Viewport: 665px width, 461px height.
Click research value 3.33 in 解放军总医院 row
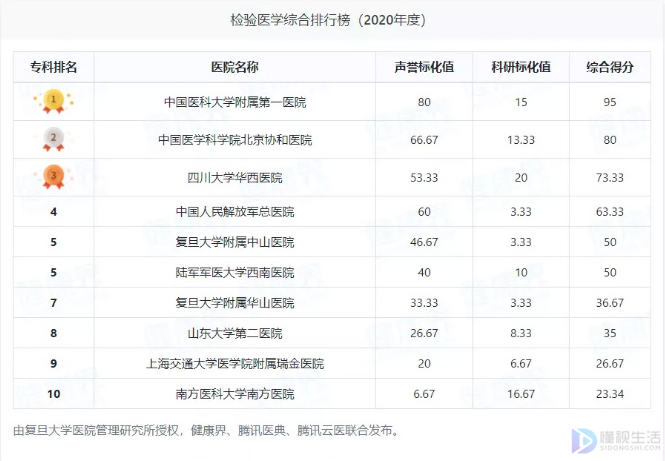521,212
